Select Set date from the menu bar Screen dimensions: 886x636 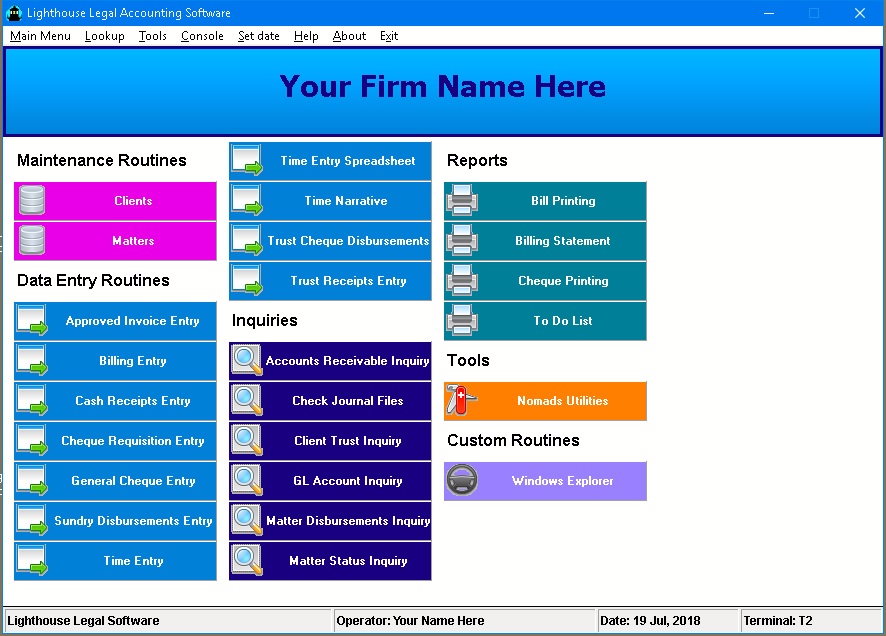pos(259,36)
